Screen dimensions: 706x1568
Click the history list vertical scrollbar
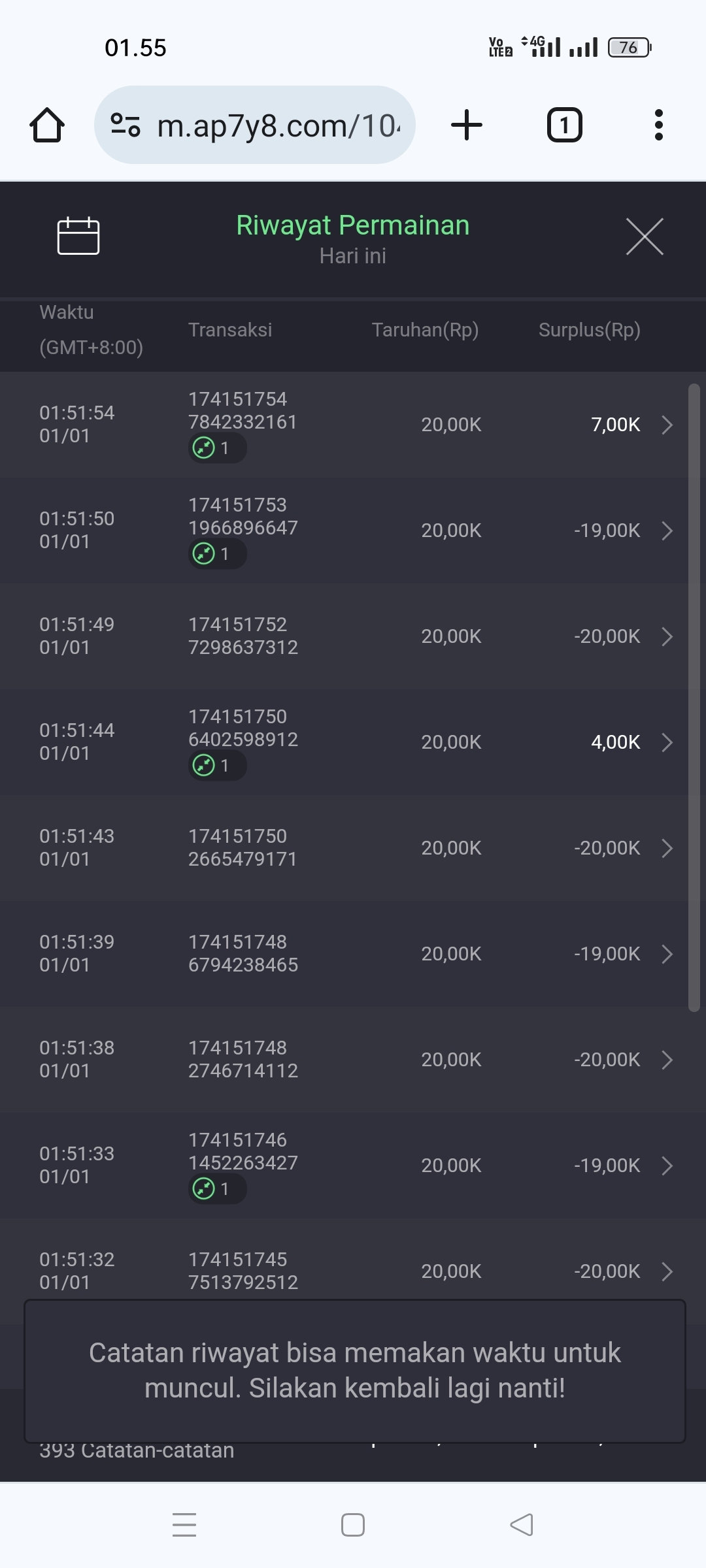(694, 698)
